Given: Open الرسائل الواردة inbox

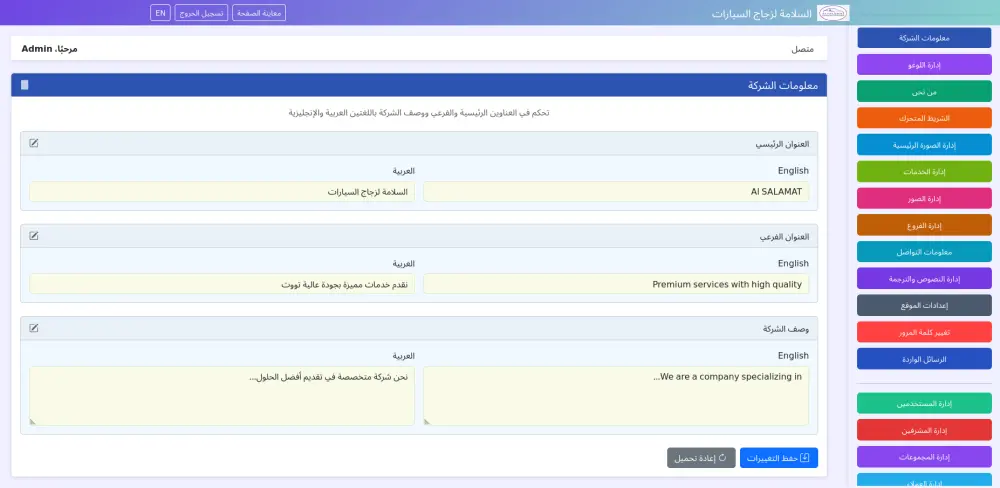Looking at the screenshot, I should [924, 359].
